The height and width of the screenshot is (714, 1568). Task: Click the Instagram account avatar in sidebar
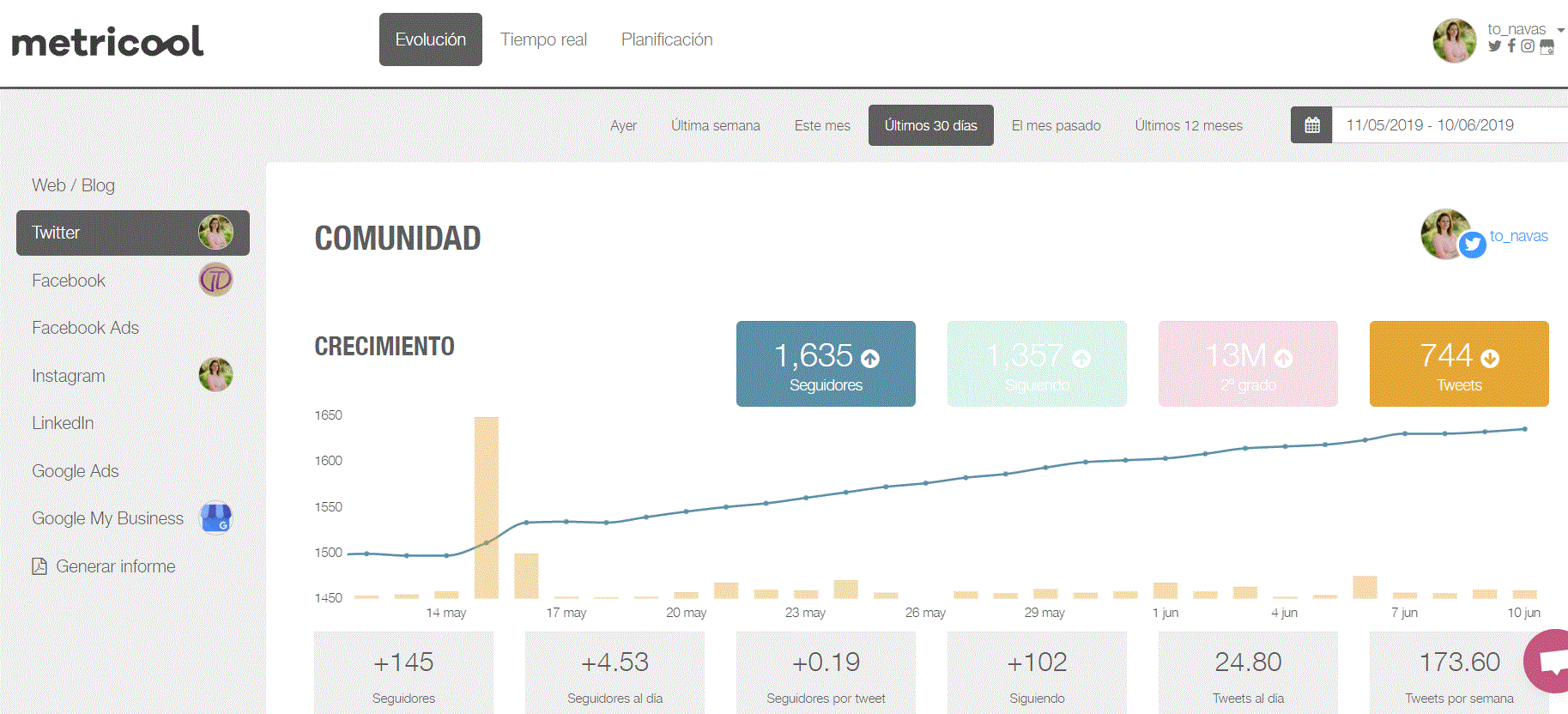tap(215, 375)
